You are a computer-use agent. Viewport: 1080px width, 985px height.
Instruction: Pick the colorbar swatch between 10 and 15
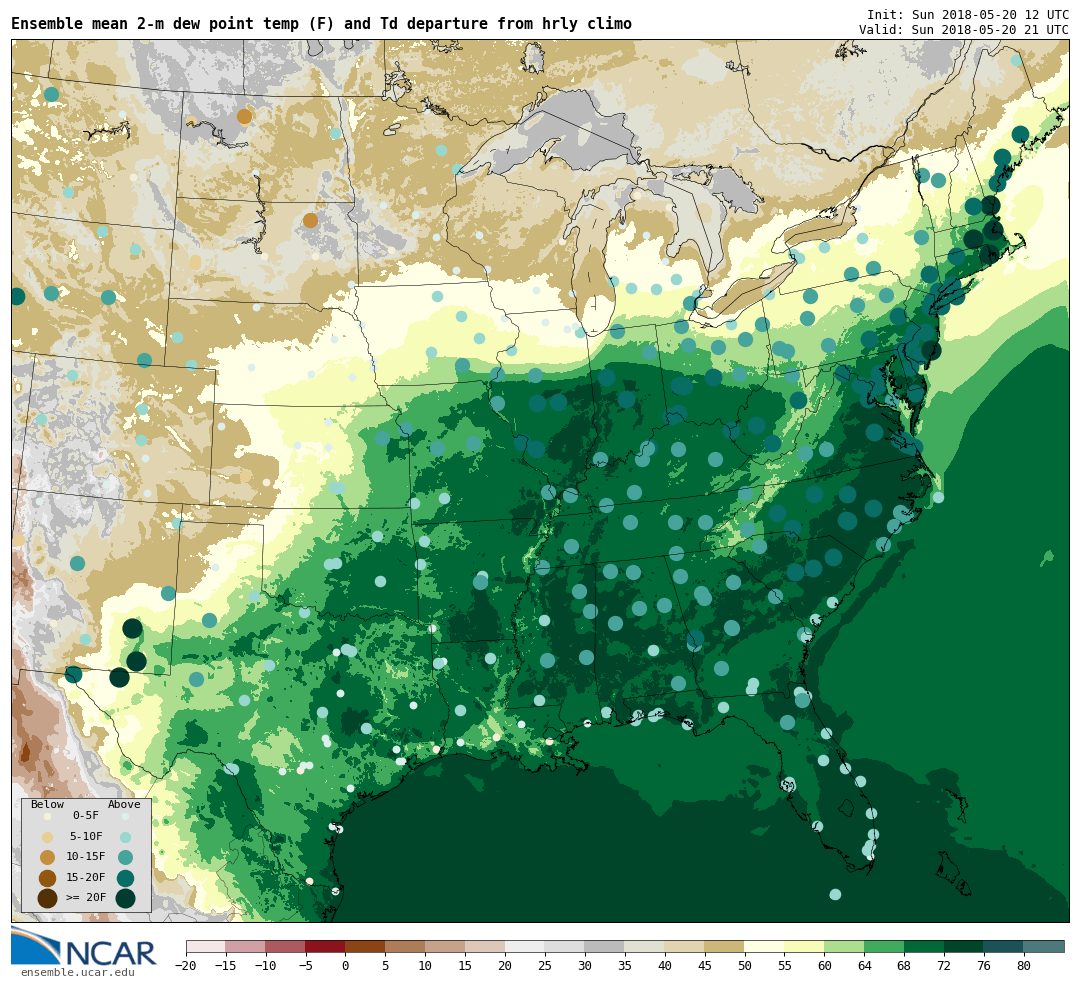[x=446, y=946]
